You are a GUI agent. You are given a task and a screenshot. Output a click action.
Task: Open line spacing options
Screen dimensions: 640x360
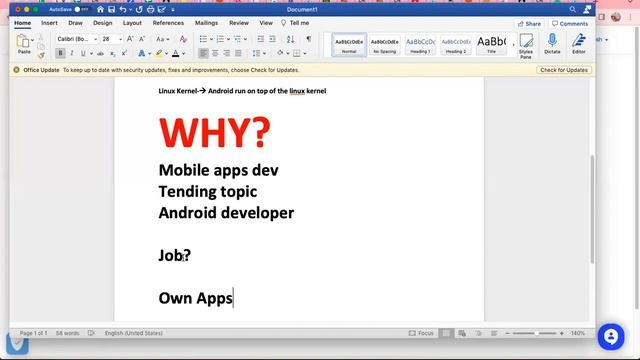[x=259, y=53]
